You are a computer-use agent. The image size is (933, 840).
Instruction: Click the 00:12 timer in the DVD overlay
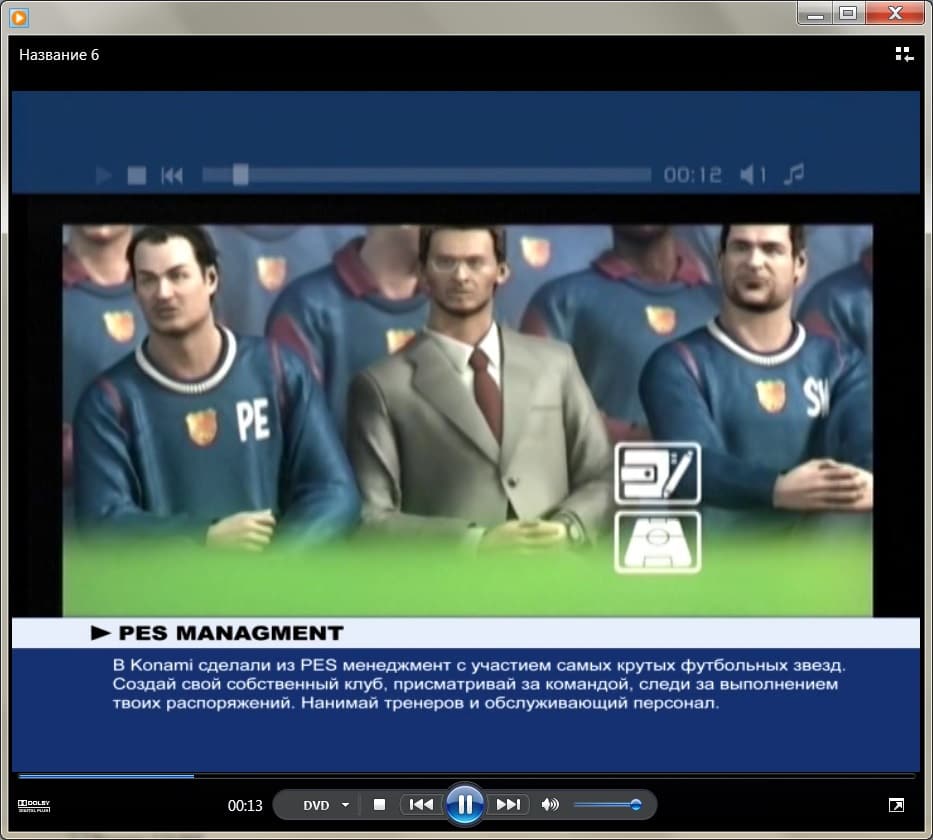693,175
